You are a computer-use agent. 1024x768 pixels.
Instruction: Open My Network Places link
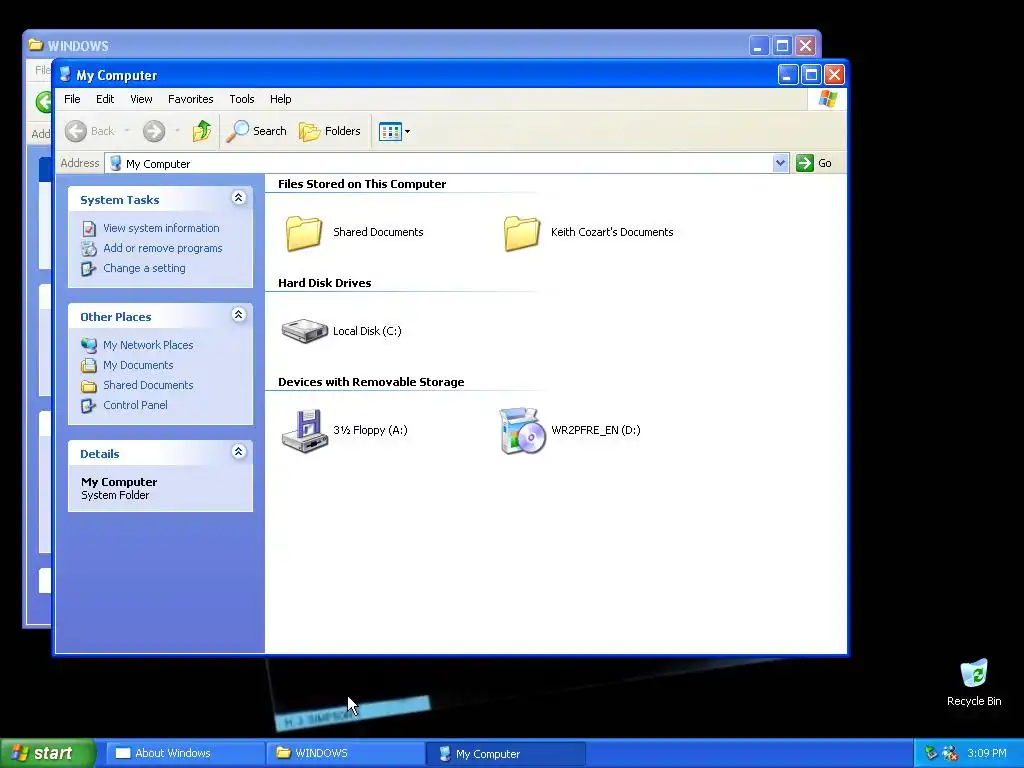click(x=148, y=345)
